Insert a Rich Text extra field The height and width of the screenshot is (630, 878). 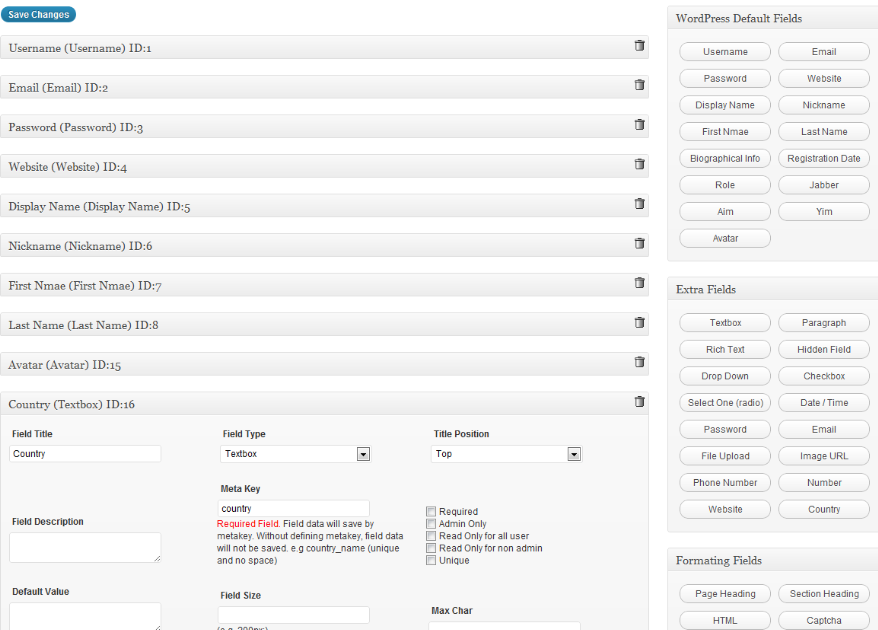(x=725, y=349)
